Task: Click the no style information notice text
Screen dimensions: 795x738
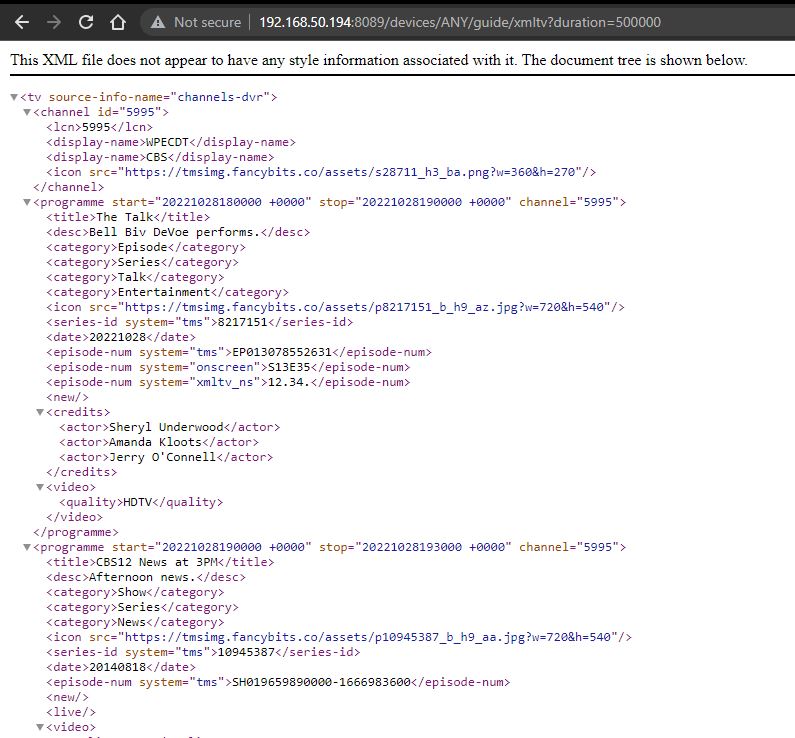Action: coord(378,60)
